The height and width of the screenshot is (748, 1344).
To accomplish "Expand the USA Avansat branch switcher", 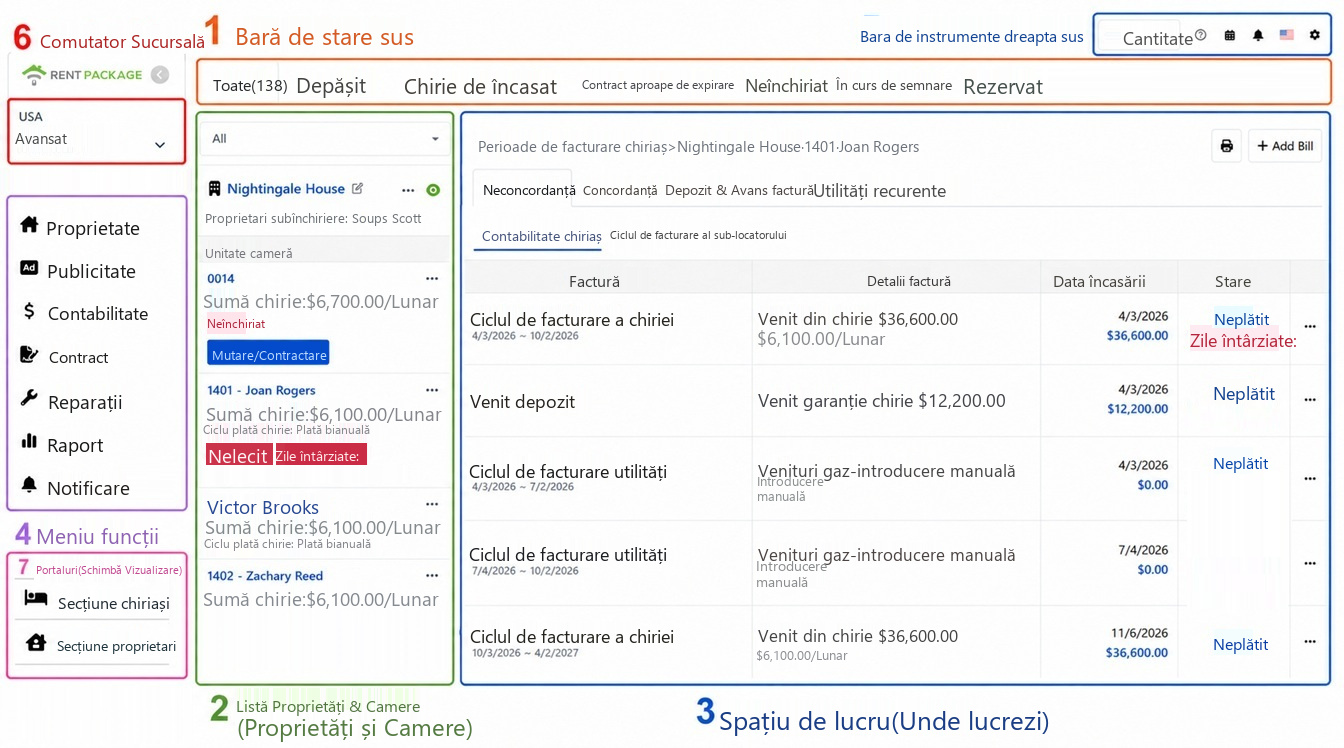I will pos(96,130).
